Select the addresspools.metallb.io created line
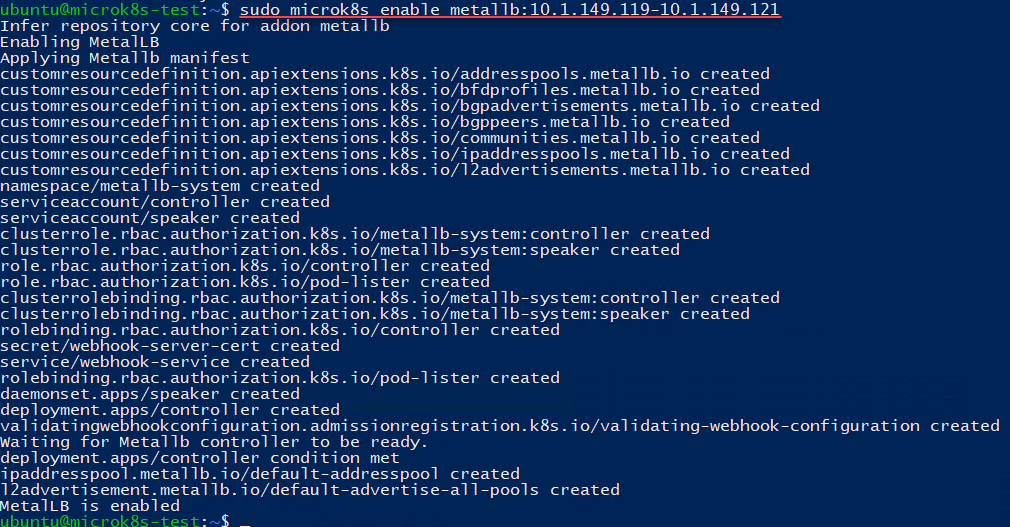The image size is (1010, 527). point(385,73)
